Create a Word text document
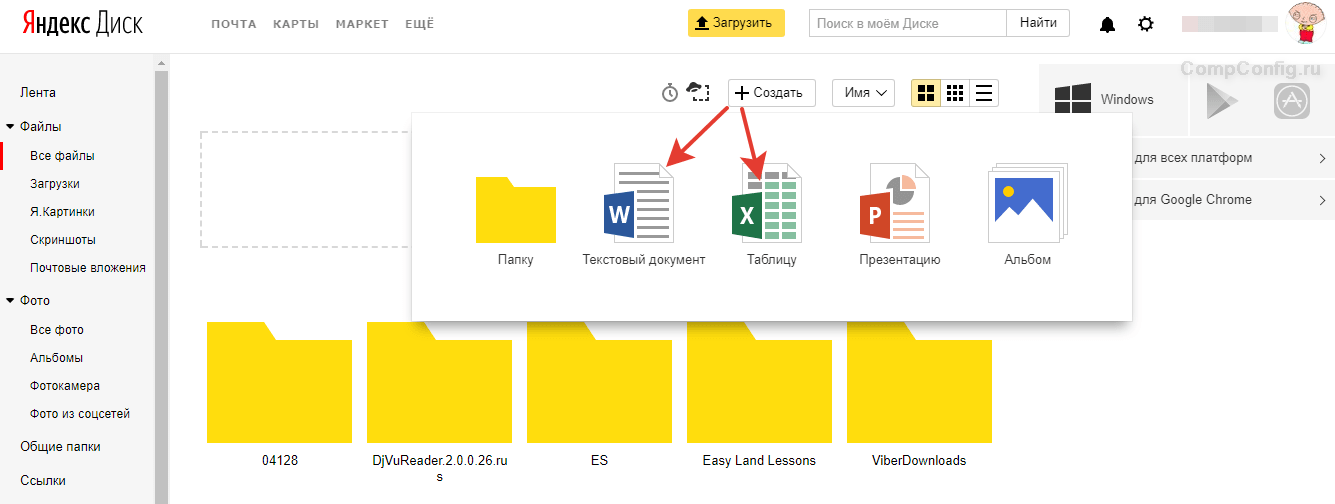 [x=640, y=204]
